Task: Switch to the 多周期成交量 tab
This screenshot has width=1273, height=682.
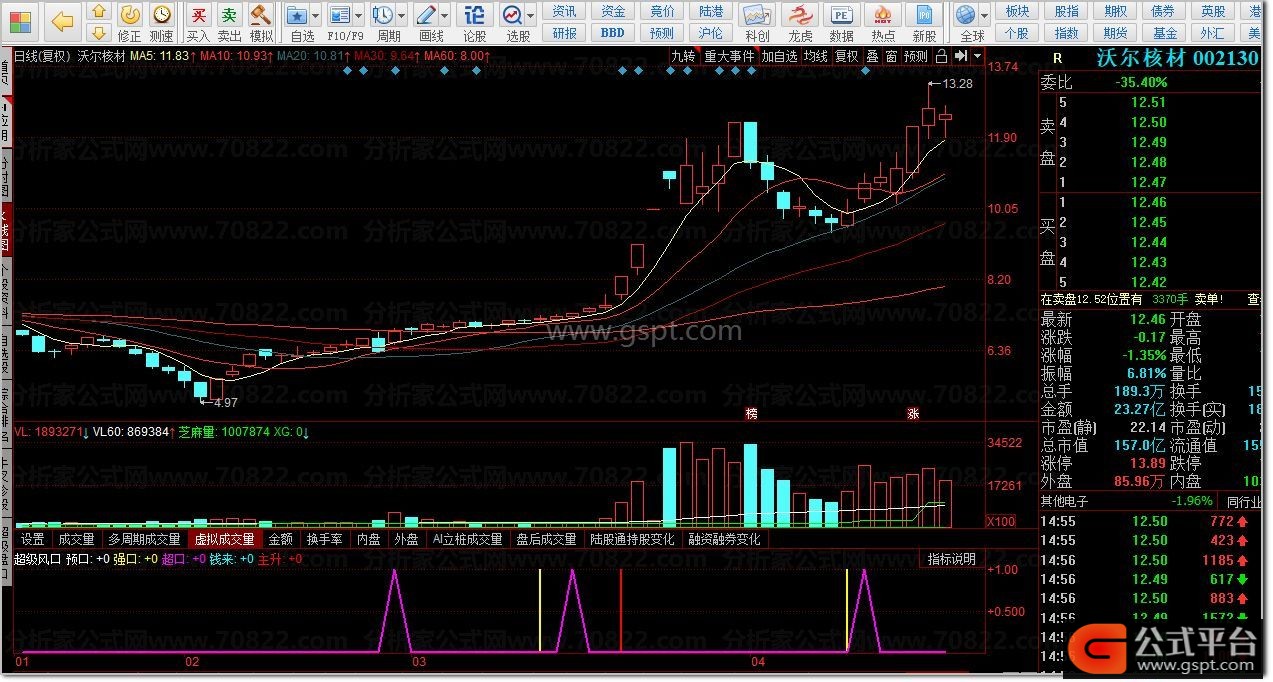Action: [x=145, y=539]
